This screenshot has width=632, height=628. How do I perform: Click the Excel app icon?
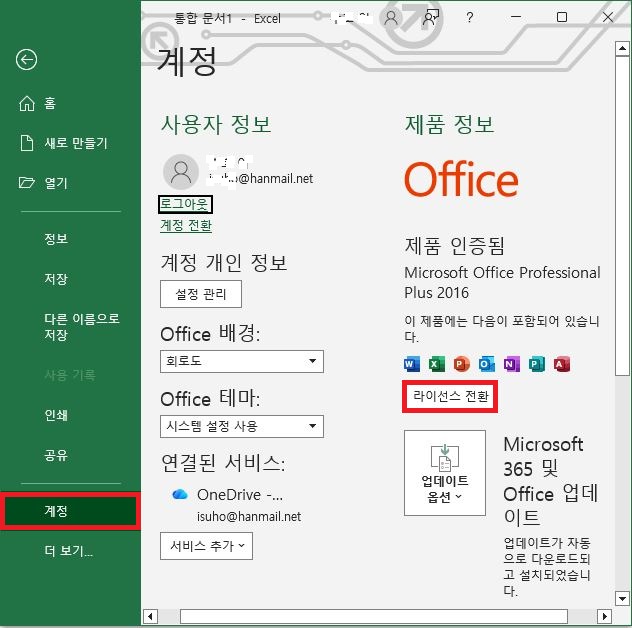(437, 364)
